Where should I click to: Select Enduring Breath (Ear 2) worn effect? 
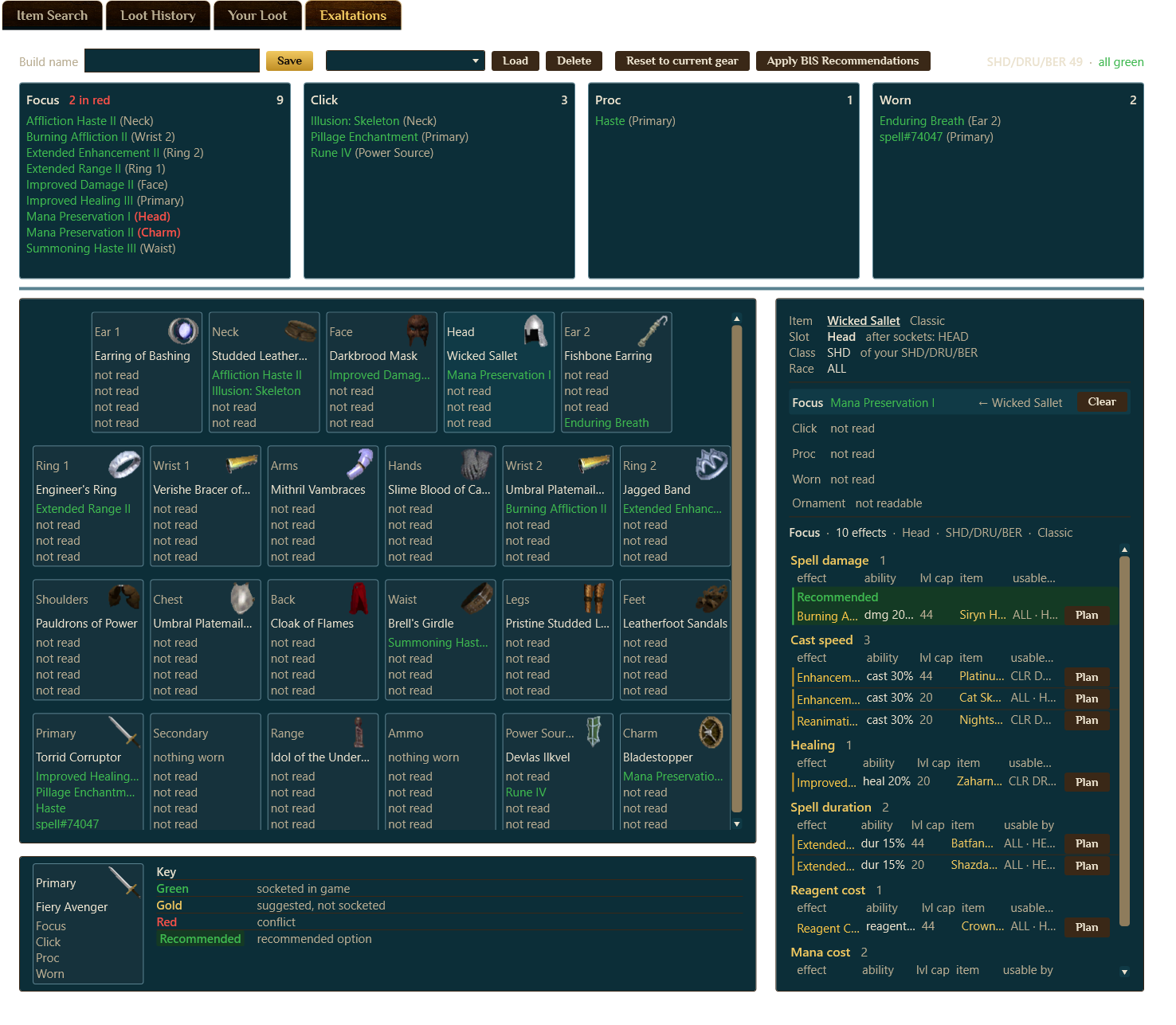click(x=940, y=121)
